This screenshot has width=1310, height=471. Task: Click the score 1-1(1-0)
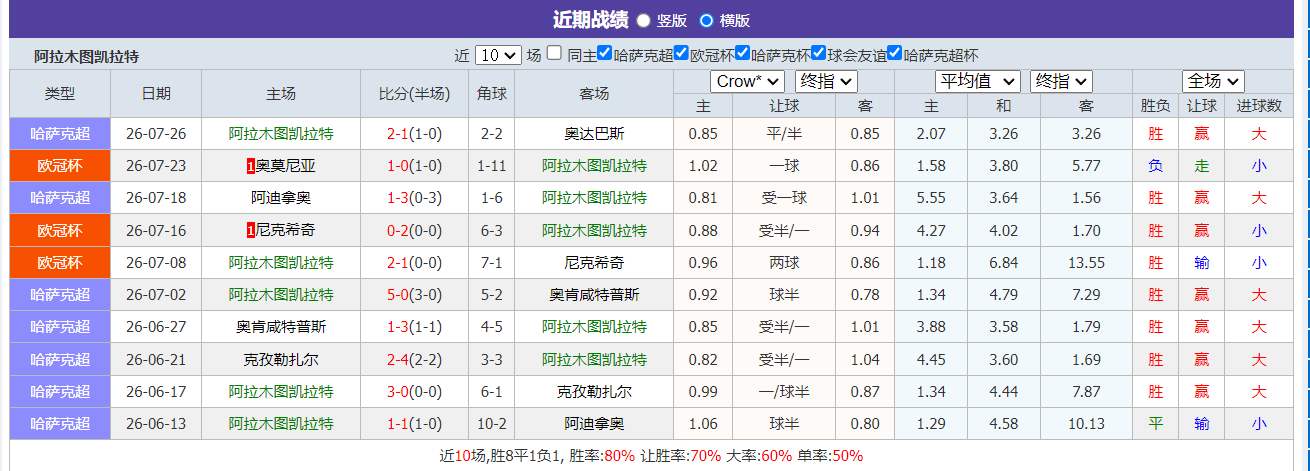click(x=414, y=424)
